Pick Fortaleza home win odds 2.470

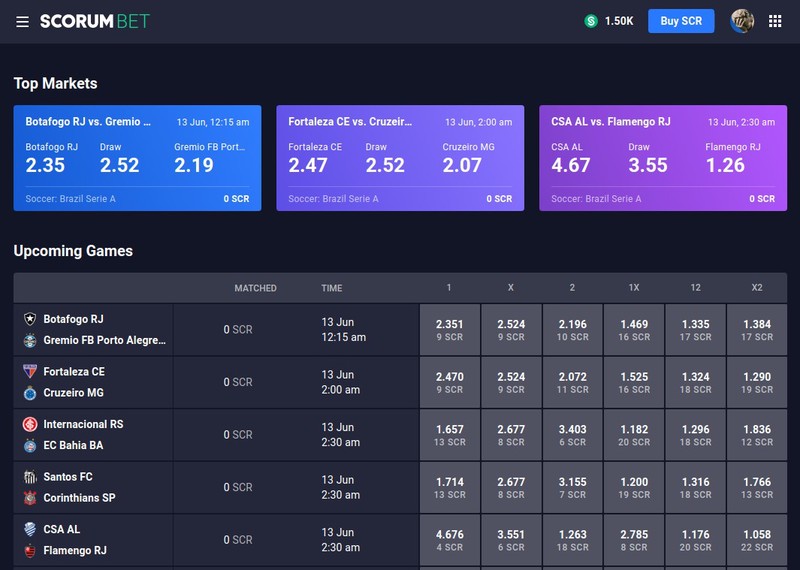coord(449,382)
